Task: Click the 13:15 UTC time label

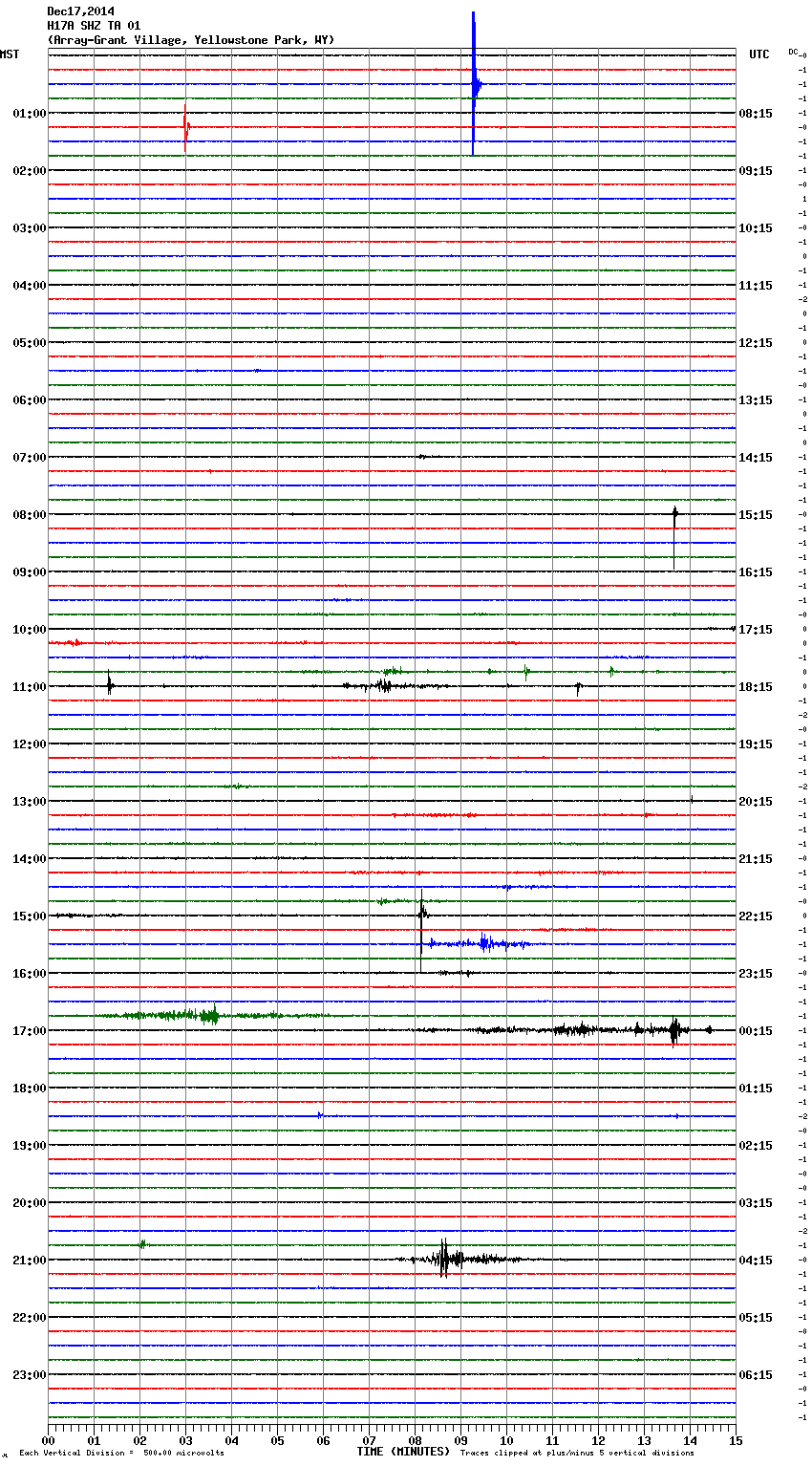Action: (756, 400)
